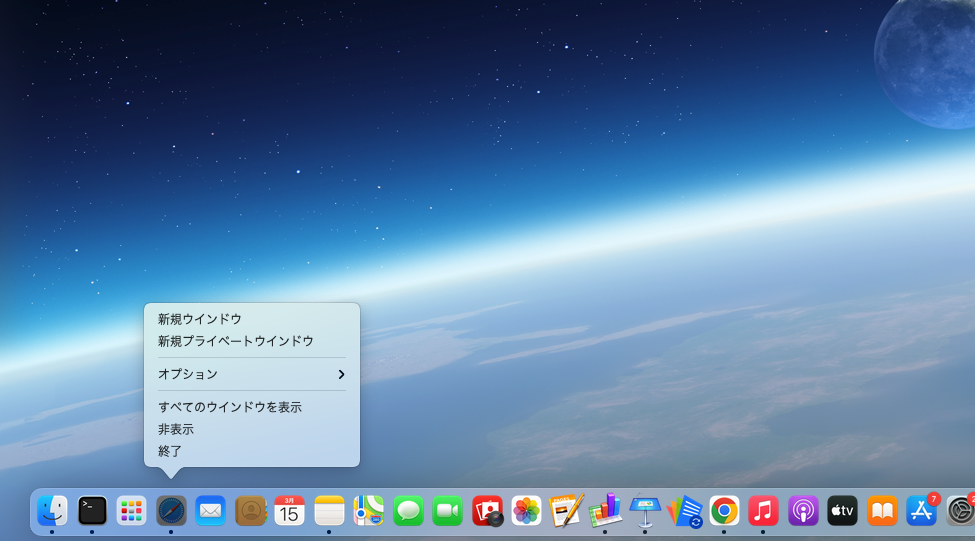Image resolution: width=975 pixels, height=541 pixels.
Task: Start FaceTime from the Dock
Action: 447,511
